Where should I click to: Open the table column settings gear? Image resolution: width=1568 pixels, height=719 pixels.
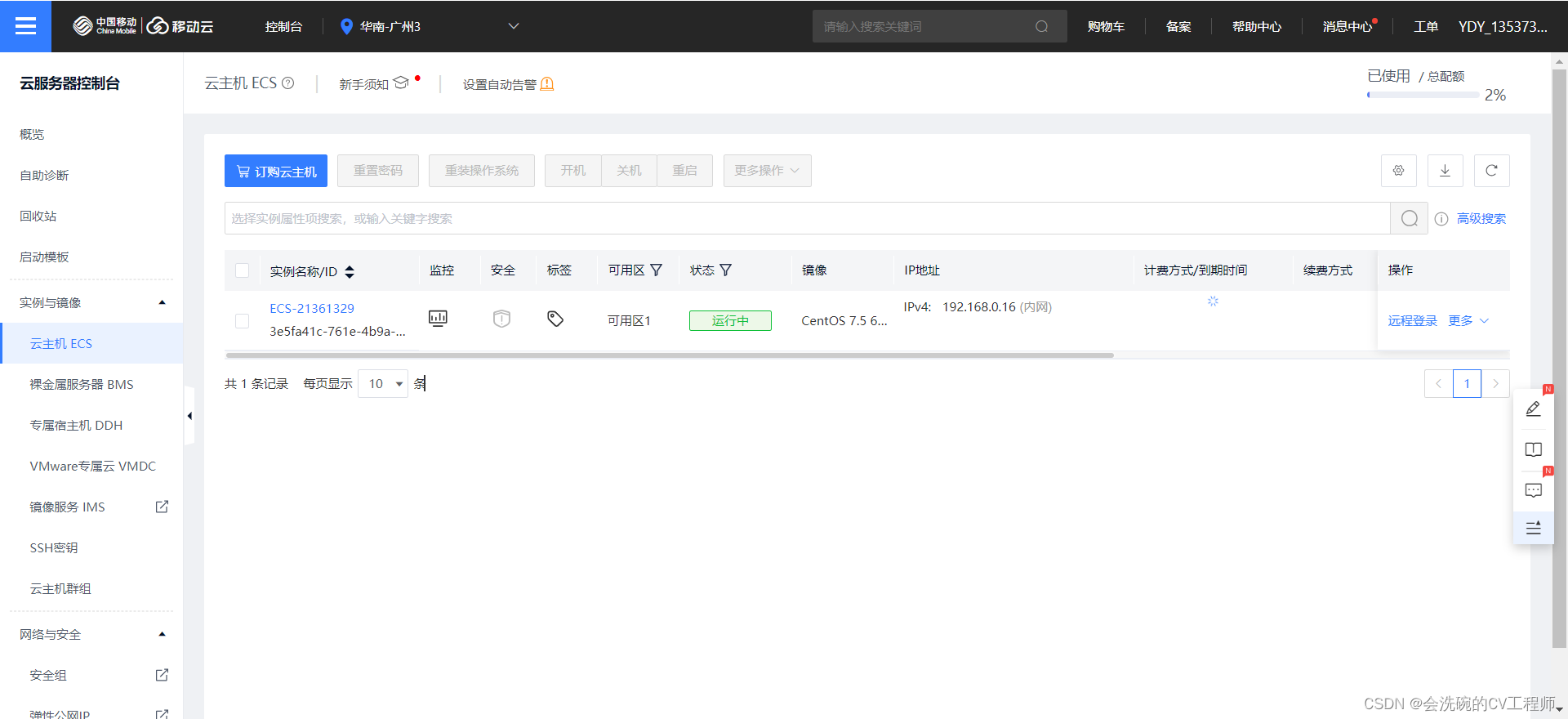pyautogui.click(x=1398, y=171)
